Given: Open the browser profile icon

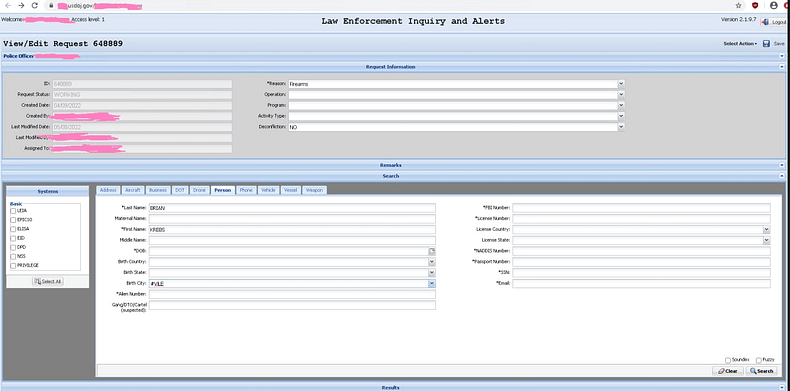Looking at the screenshot, I should 774,6.
